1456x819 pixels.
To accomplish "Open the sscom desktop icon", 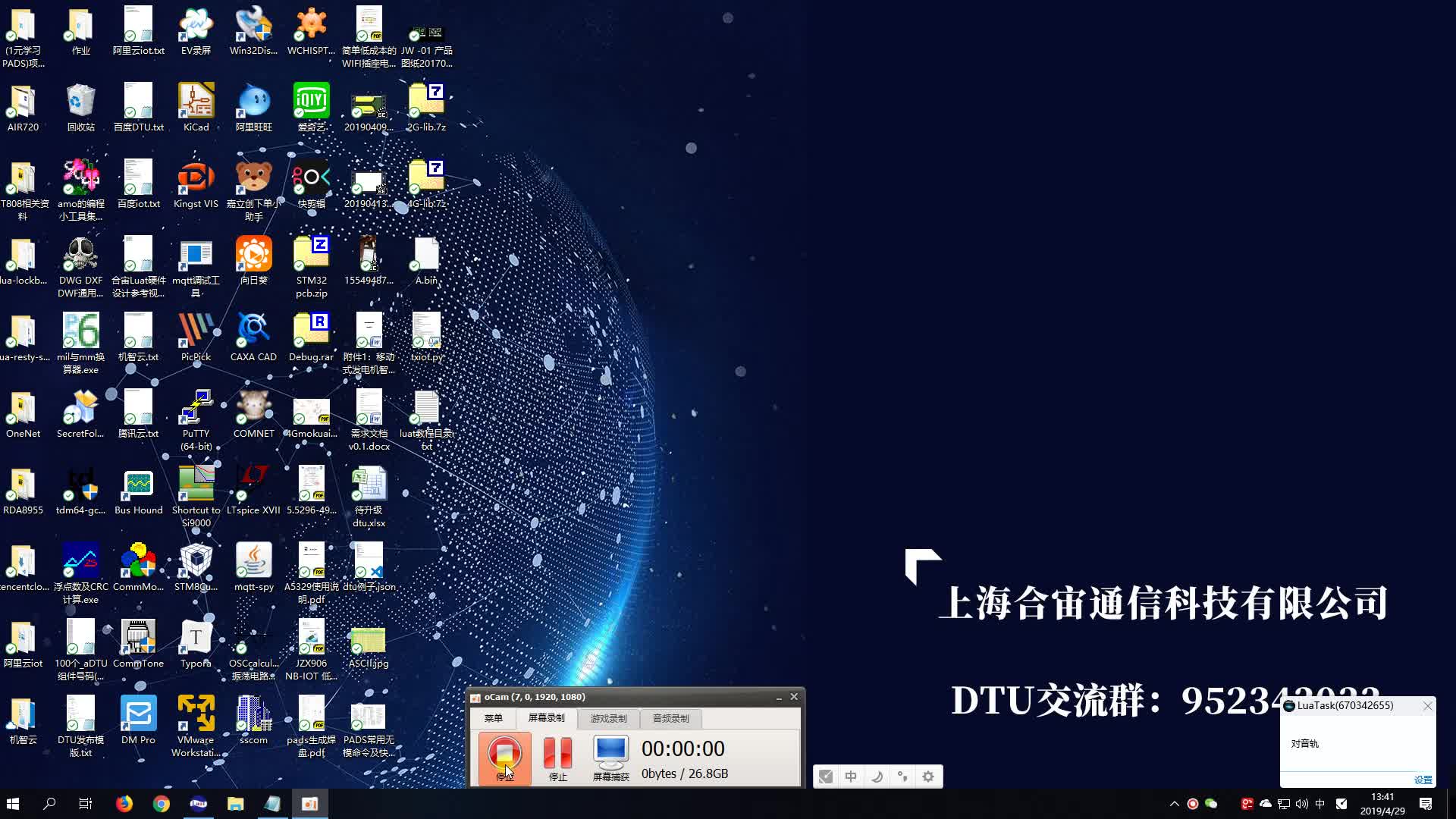I will tap(253, 720).
